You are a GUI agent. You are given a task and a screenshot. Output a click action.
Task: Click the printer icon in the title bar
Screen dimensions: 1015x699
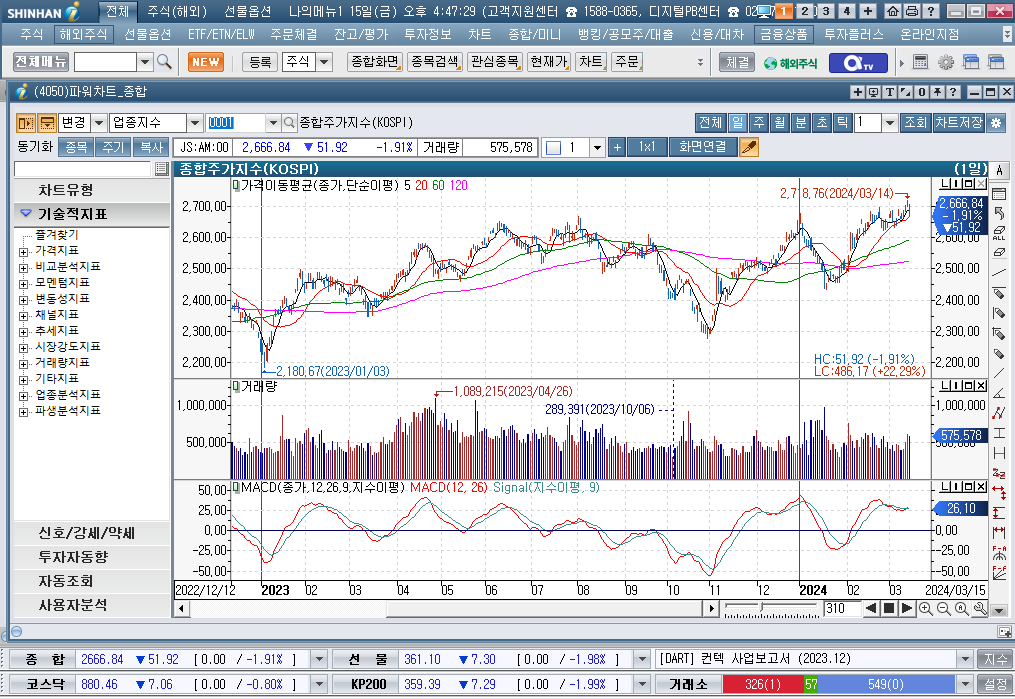coord(911,11)
